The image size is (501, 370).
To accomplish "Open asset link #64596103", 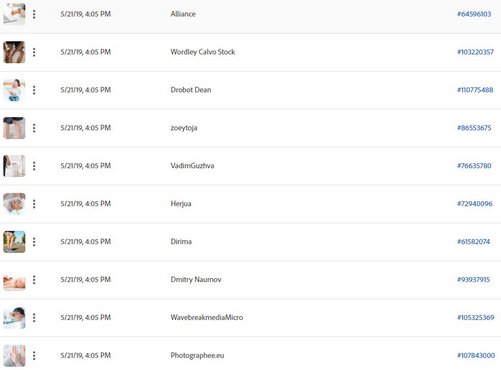I will [x=474, y=14].
